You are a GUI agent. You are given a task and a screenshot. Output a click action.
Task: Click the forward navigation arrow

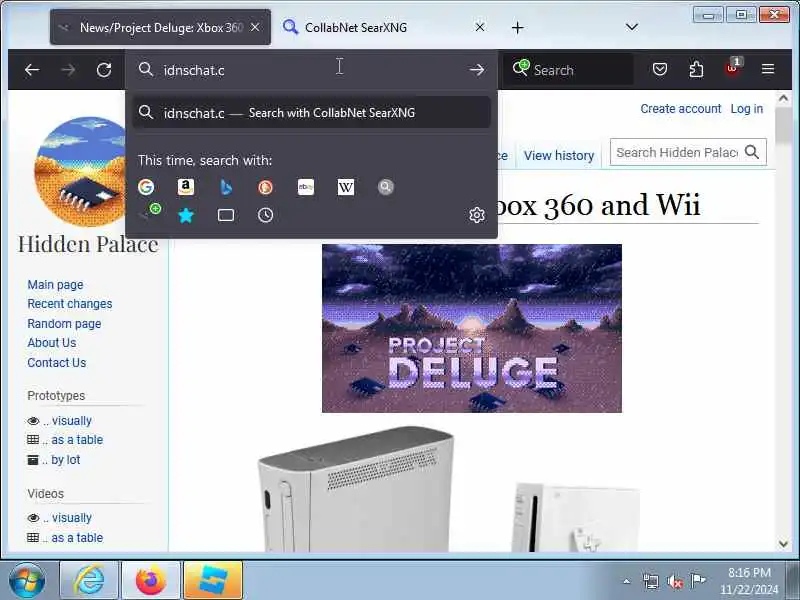pos(68,70)
